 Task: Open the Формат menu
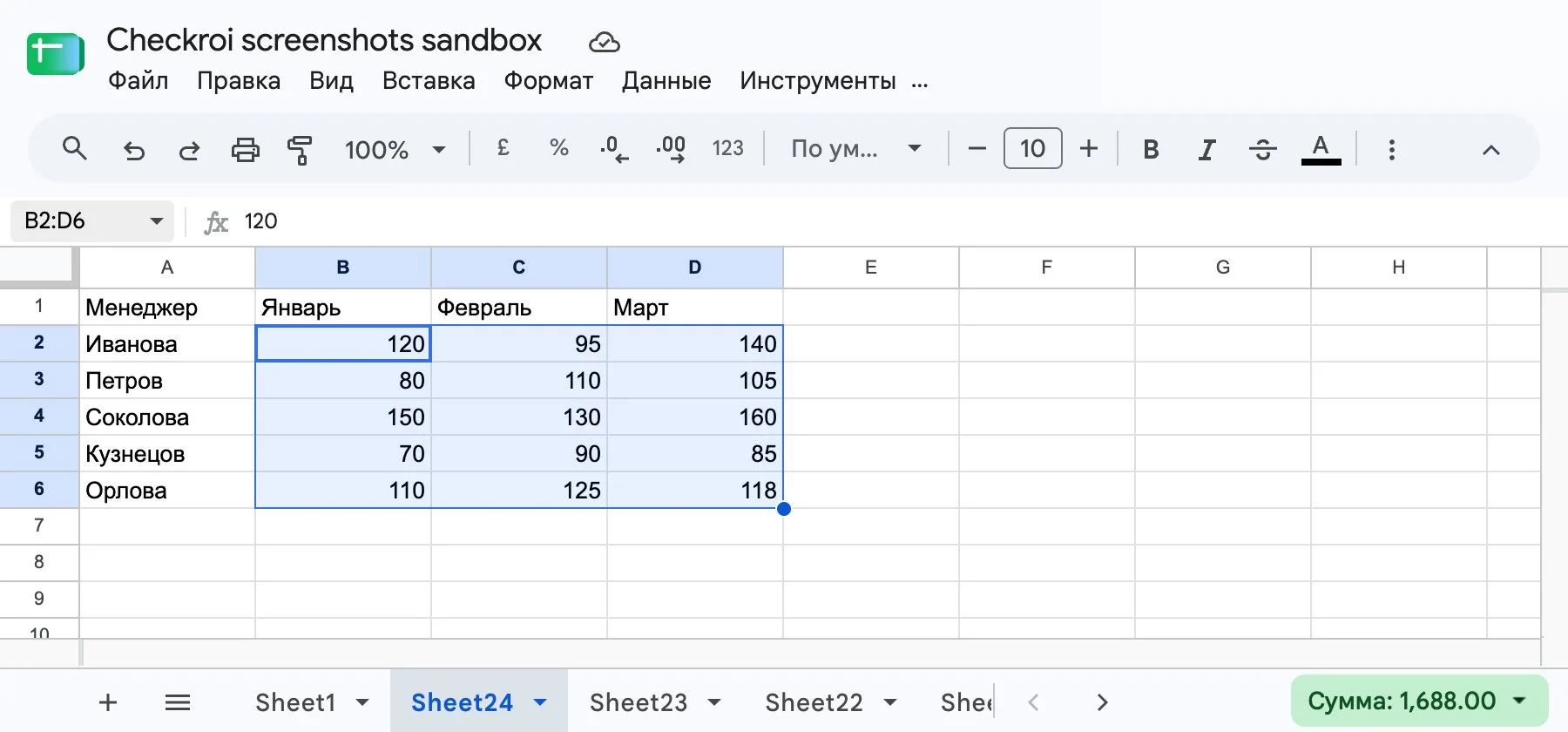click(549, 81)
